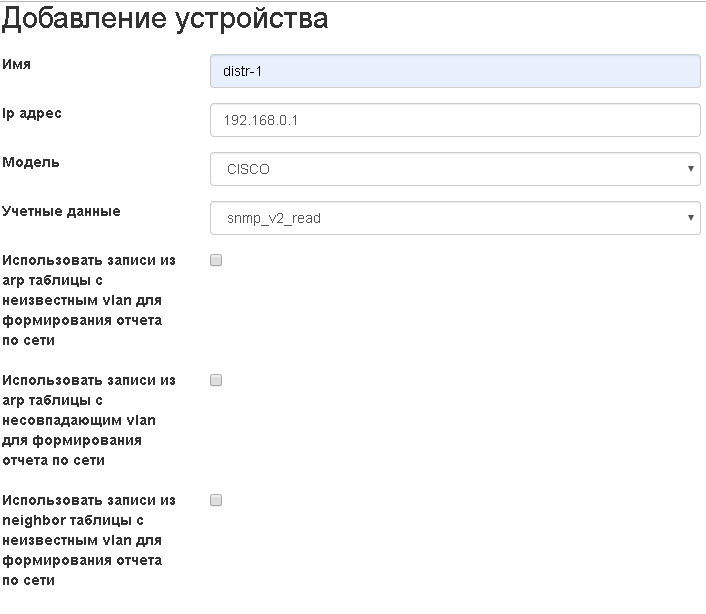
Task: Click the arrow on the Учетные данные combo box
Action: tap(691, 218)
